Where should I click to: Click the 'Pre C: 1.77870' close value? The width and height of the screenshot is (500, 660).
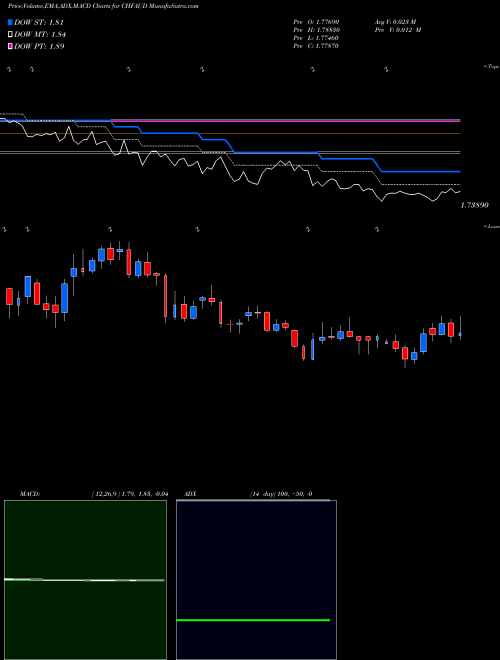316,46
